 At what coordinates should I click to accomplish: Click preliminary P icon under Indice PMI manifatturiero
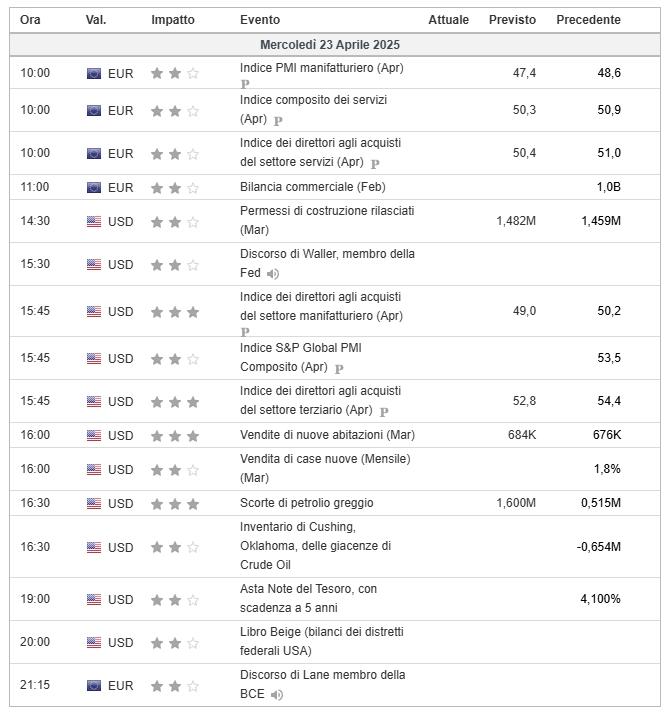point(245,84)
